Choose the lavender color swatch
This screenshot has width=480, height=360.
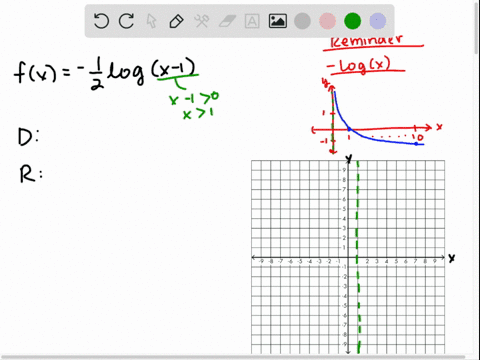[378, 21]
